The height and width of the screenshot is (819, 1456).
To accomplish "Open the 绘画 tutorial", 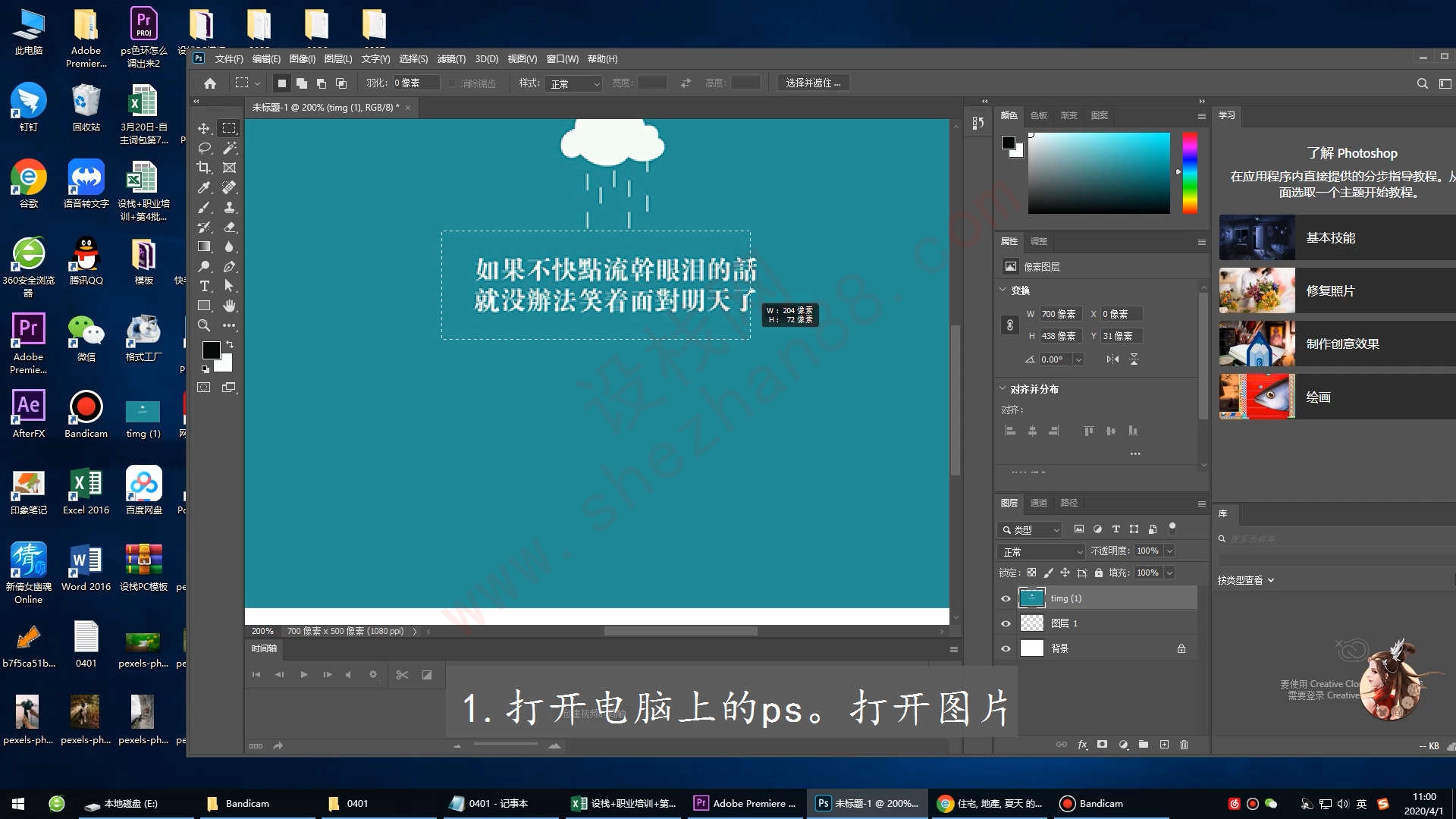I will click(1337, 397).
